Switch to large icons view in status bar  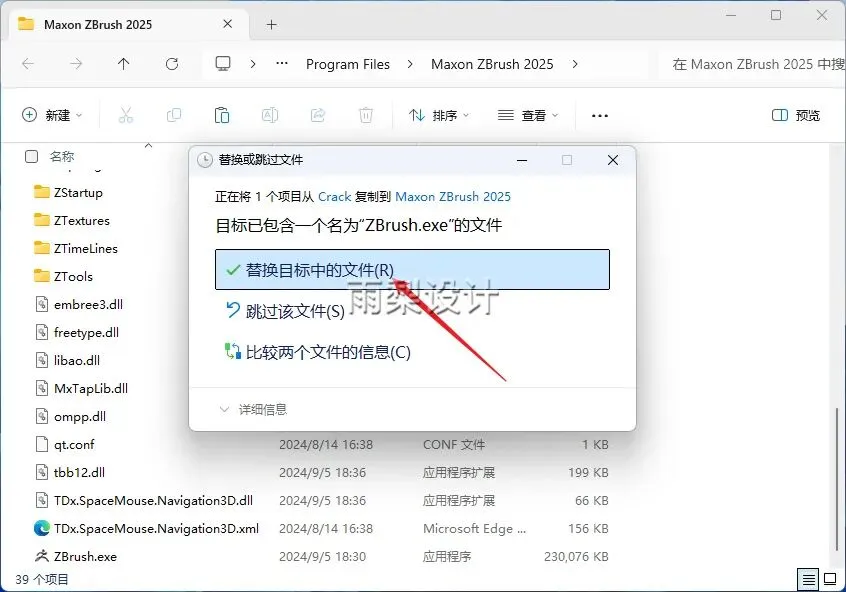pos(830,580)
